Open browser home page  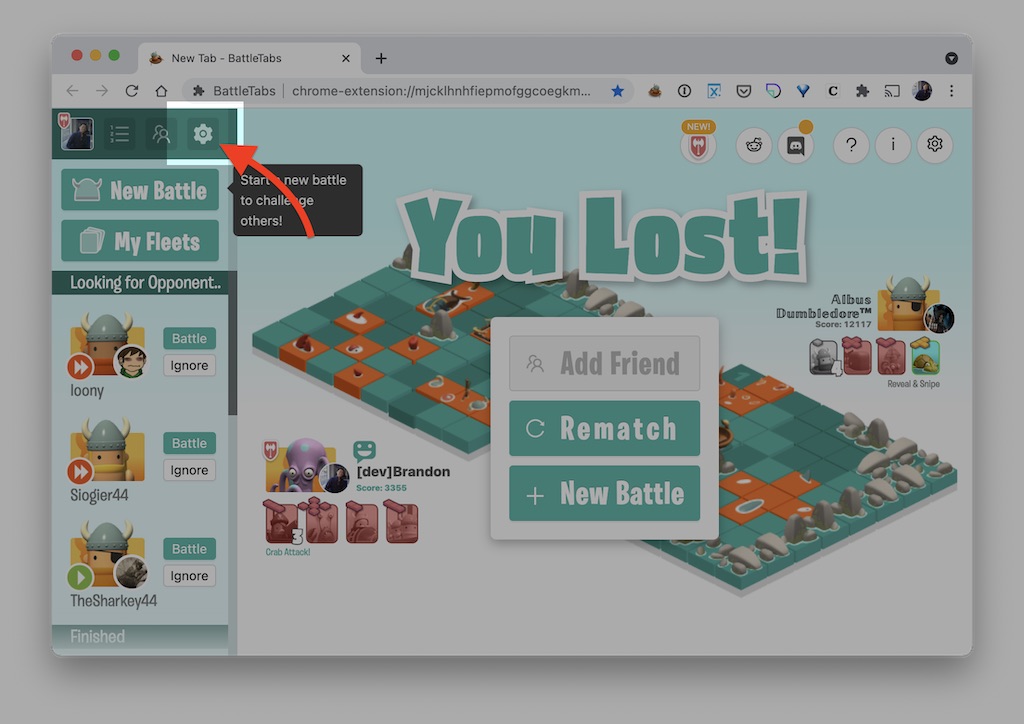[x=161, y=91]
